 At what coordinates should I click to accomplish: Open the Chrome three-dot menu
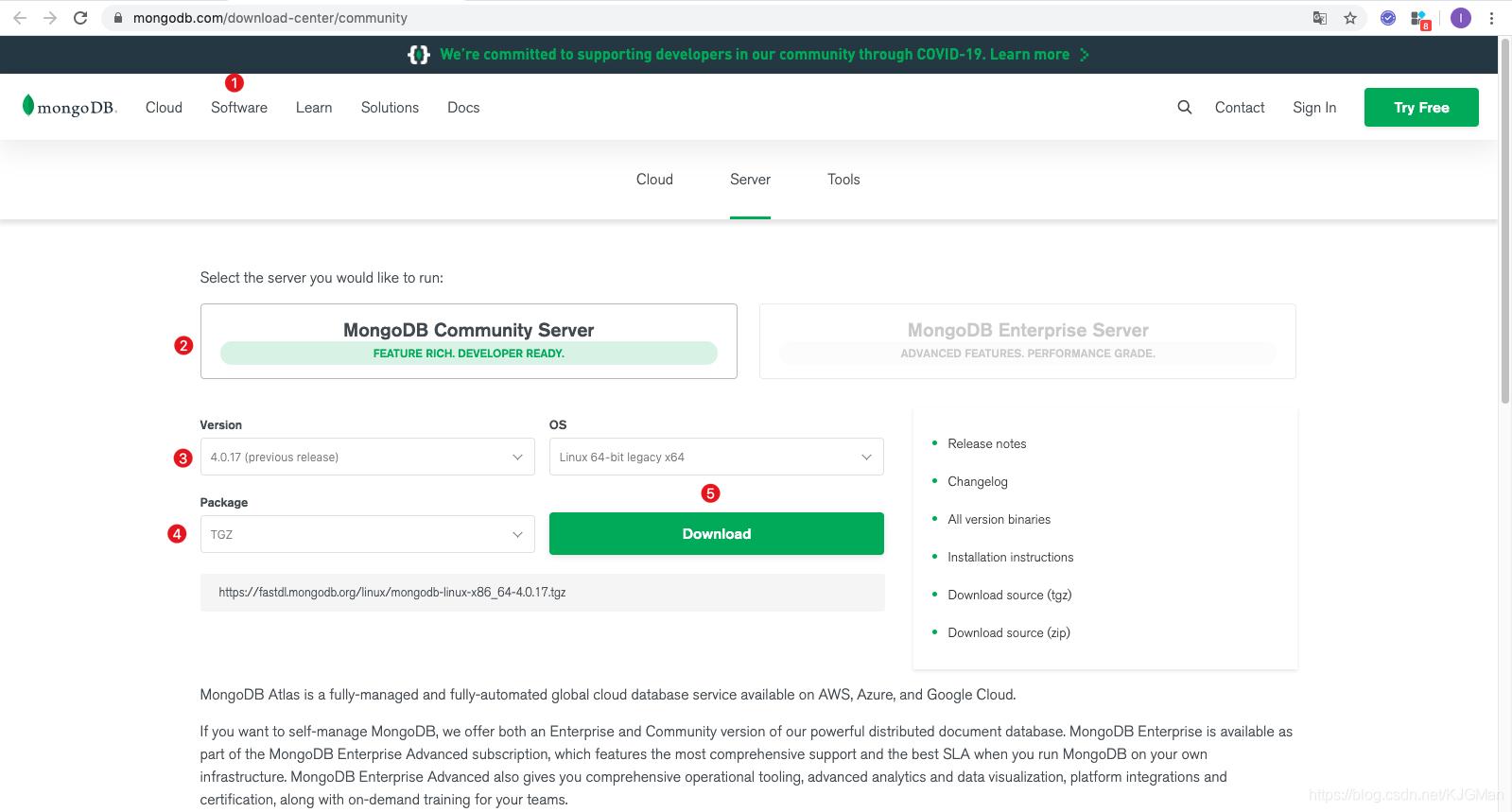1491,18
